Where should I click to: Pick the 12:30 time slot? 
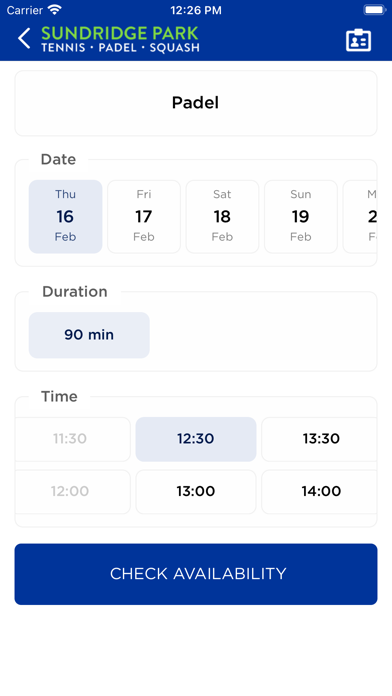[x=196, y=439]
